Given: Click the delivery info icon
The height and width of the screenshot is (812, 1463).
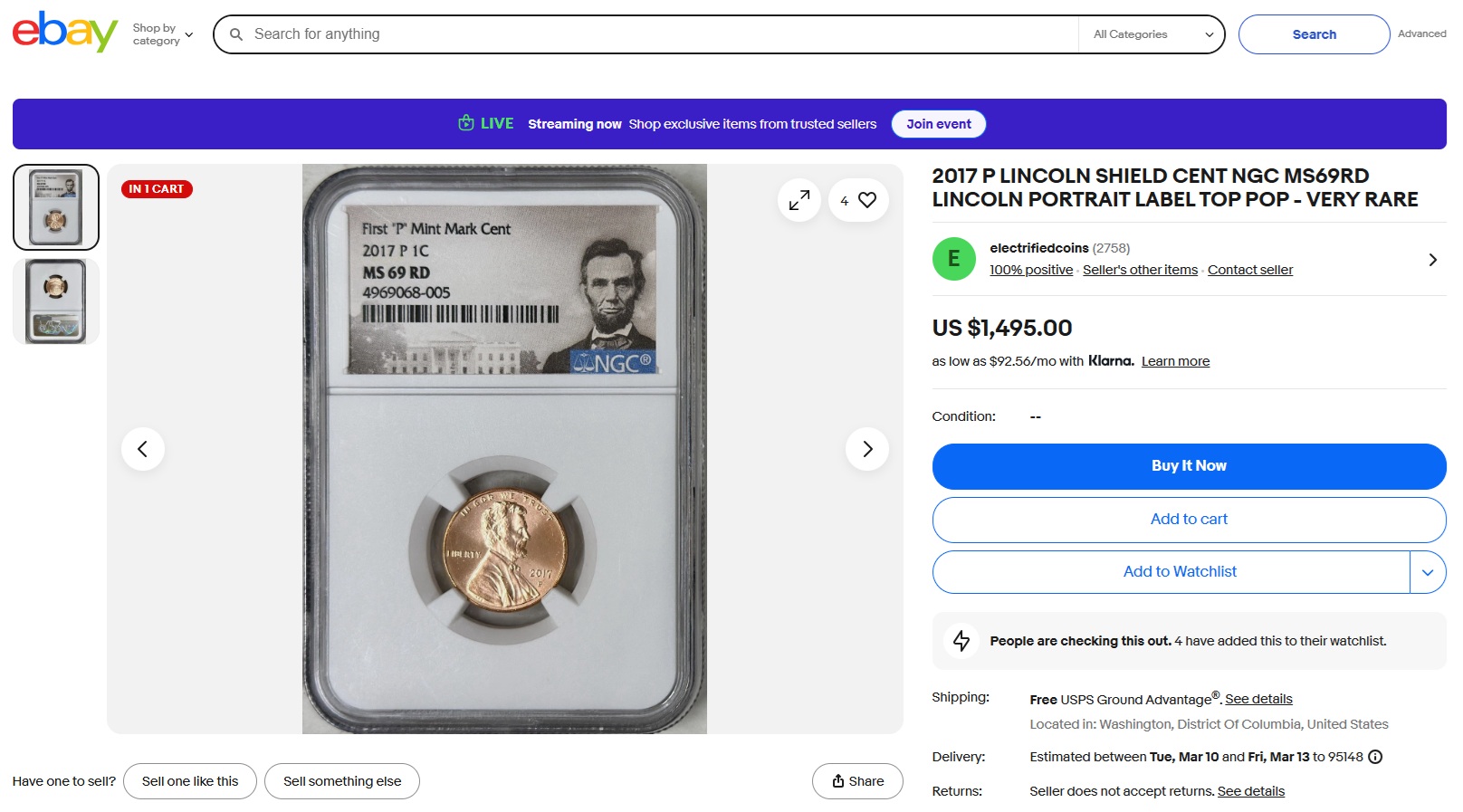Looking at the screenshot, I should pos(1375,757).
